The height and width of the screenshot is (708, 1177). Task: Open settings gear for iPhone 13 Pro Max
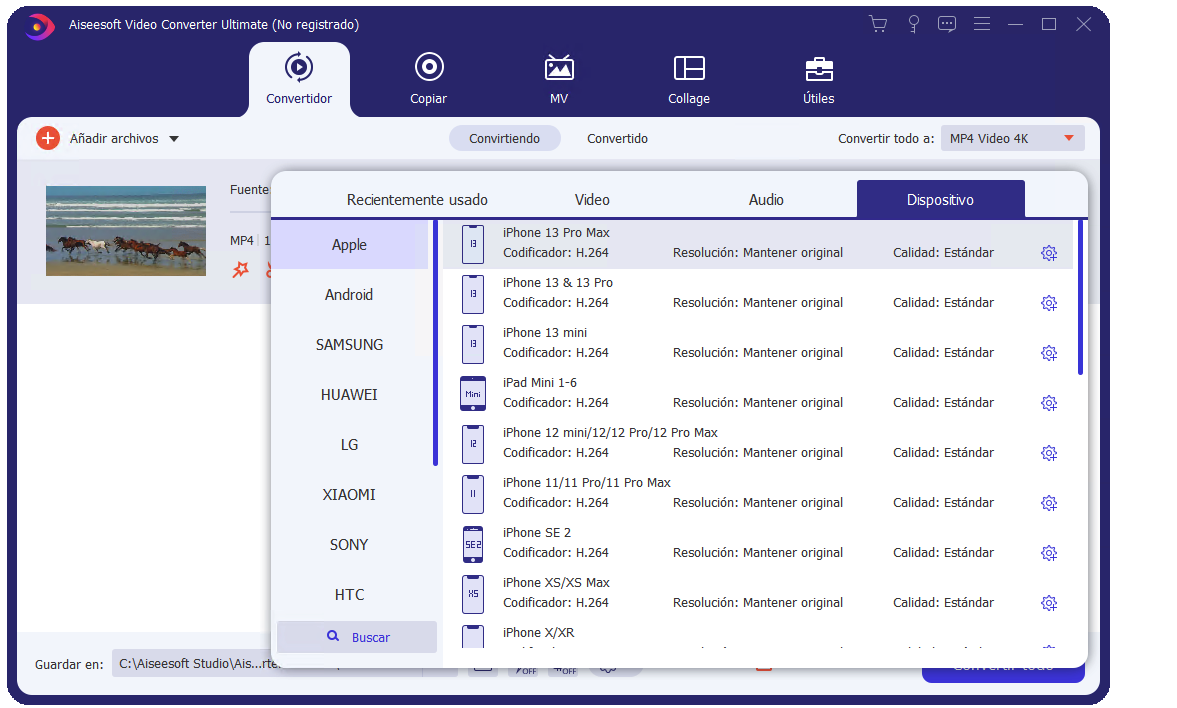click(1049, 253)
